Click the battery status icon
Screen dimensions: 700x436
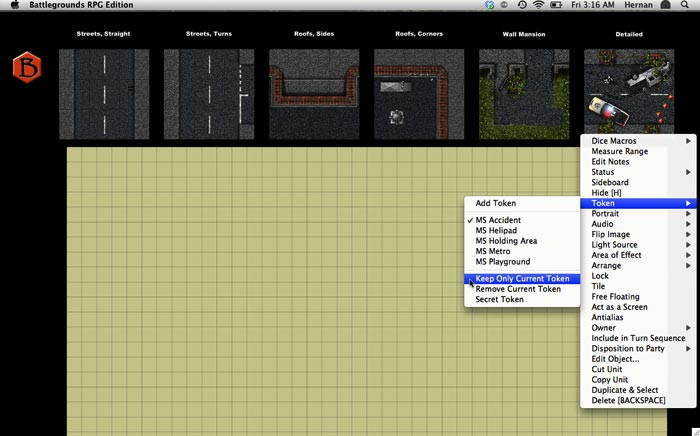coord(556,5)
